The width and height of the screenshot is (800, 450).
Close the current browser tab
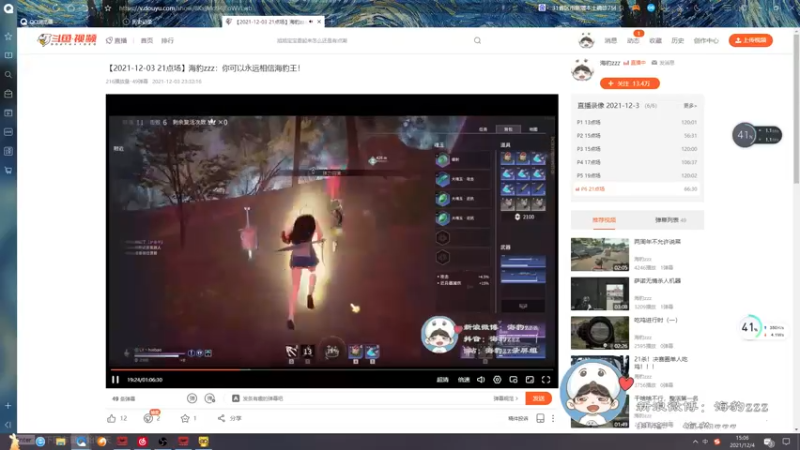[319, 22]
